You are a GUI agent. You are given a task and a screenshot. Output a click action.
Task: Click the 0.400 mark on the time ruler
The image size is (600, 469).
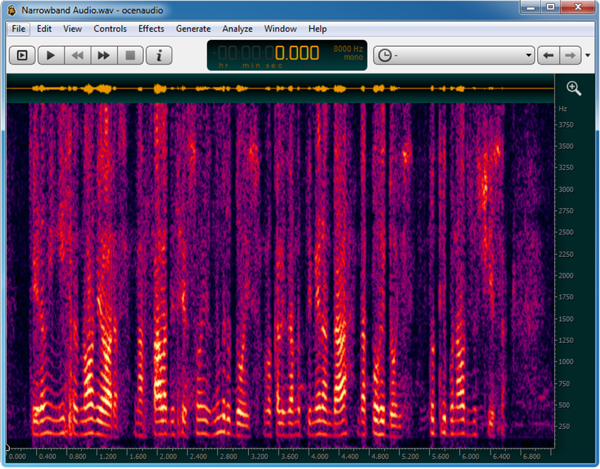pos(47,456)
